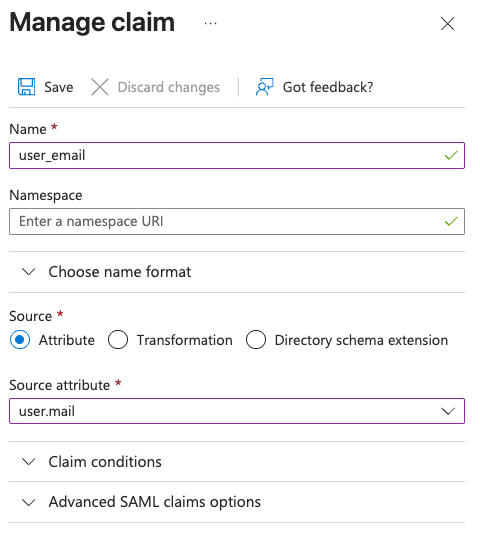Click the green checkmark in Namespace field

click(x=451, y=221)
